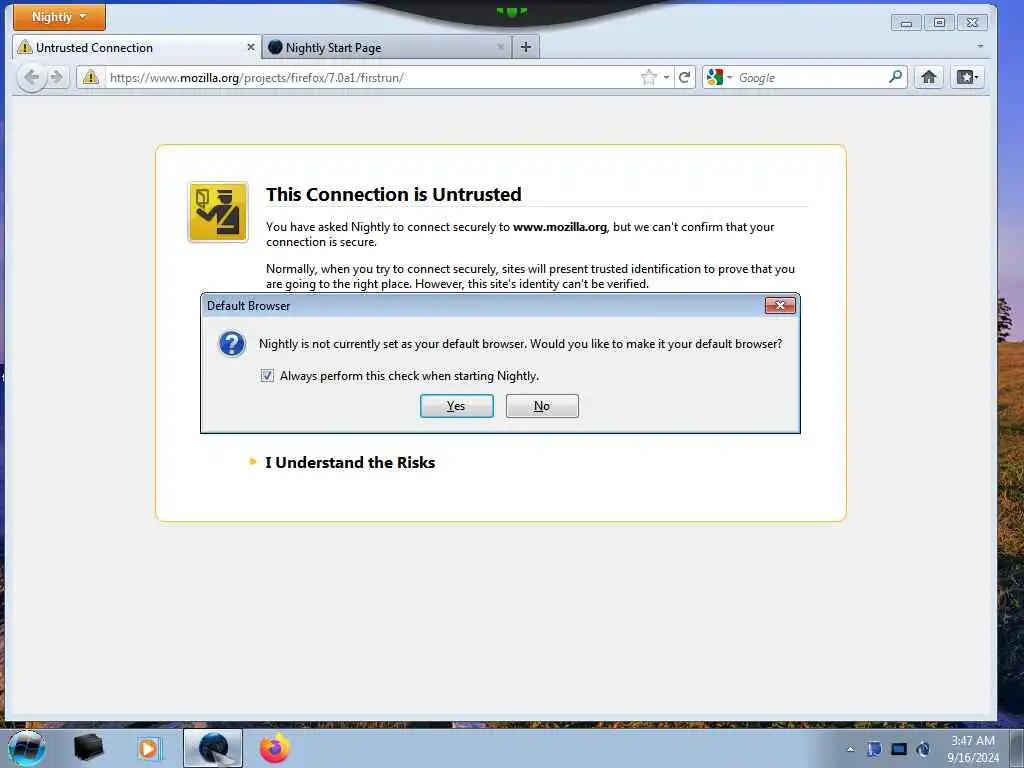The width and height of the screenshot is (1024, 768).
Task: Click the network monitor tray icon
Action: click(899, 749)
